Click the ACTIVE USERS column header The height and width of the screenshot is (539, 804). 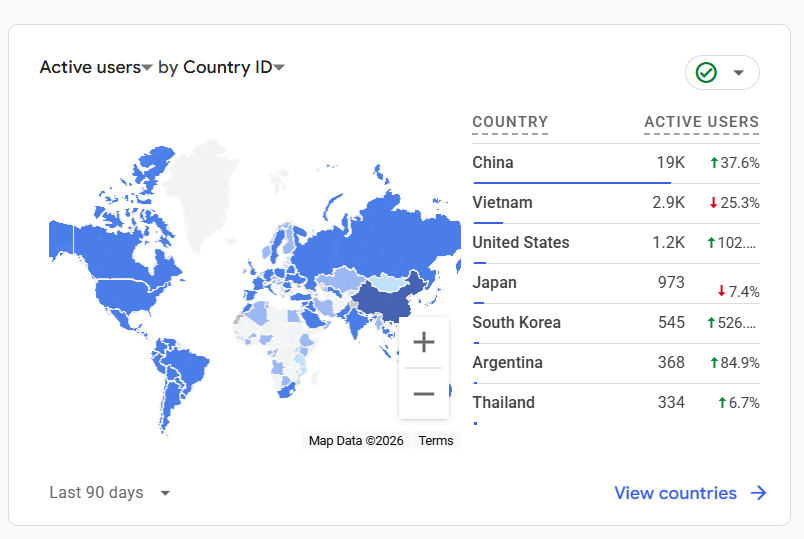[x=701, y=122]
